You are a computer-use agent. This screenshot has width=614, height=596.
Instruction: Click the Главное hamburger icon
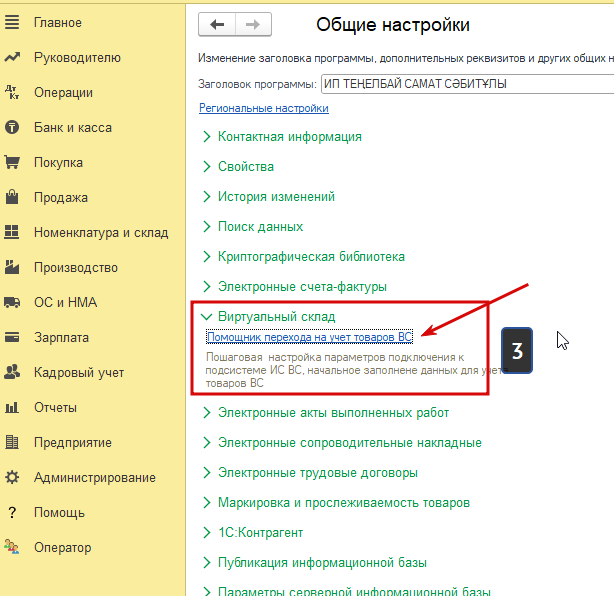(12, 22)
